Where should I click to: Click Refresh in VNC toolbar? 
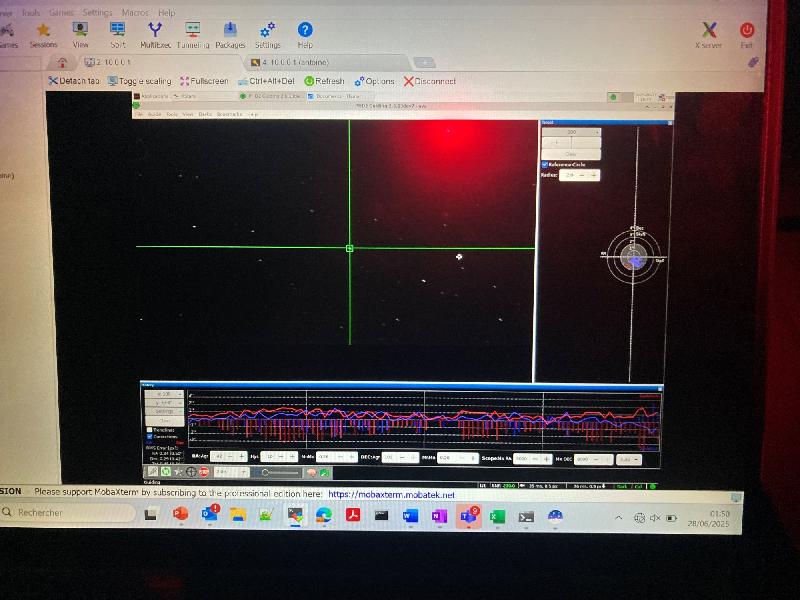click(324, 81)
